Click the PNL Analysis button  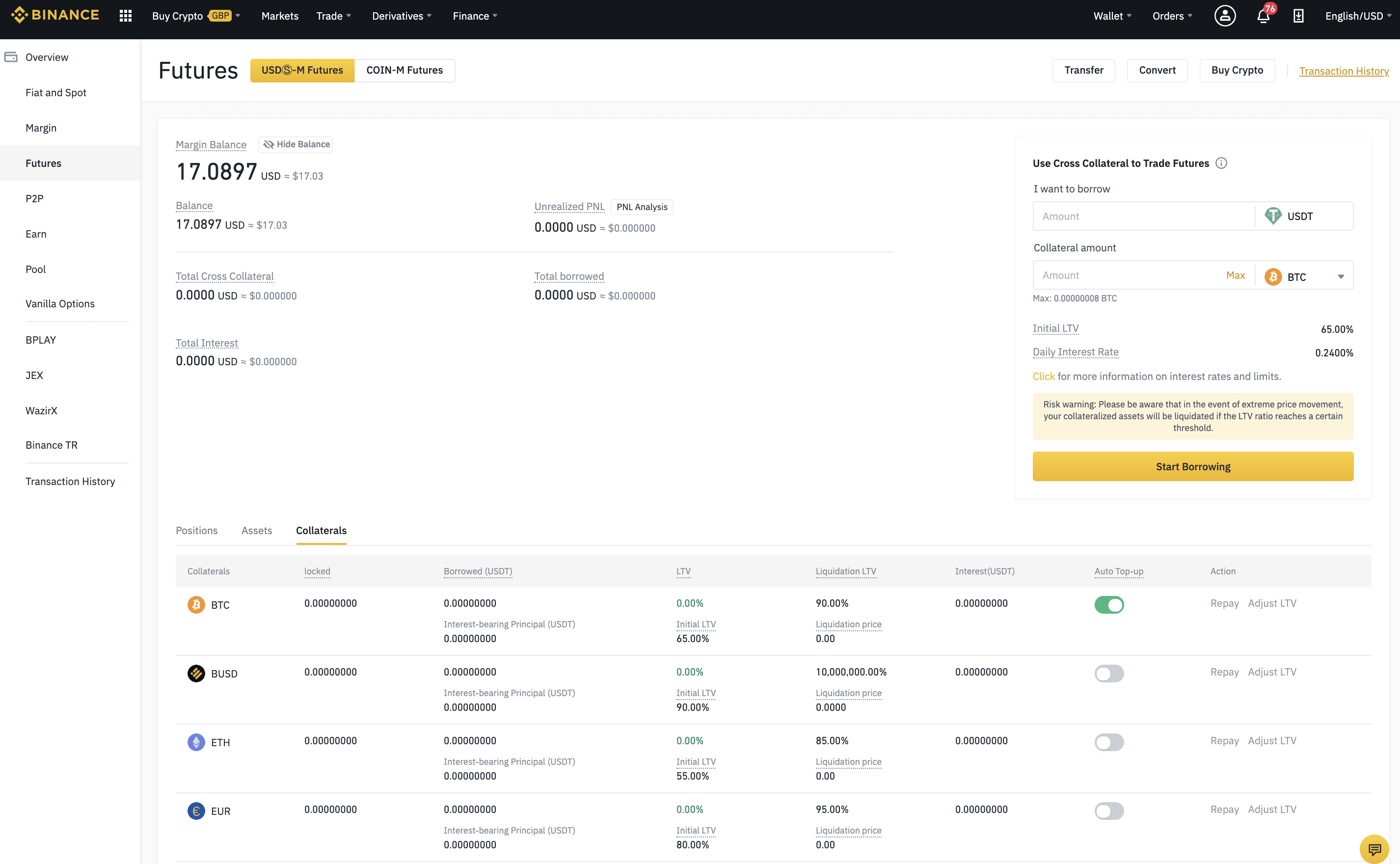[642, 207]
